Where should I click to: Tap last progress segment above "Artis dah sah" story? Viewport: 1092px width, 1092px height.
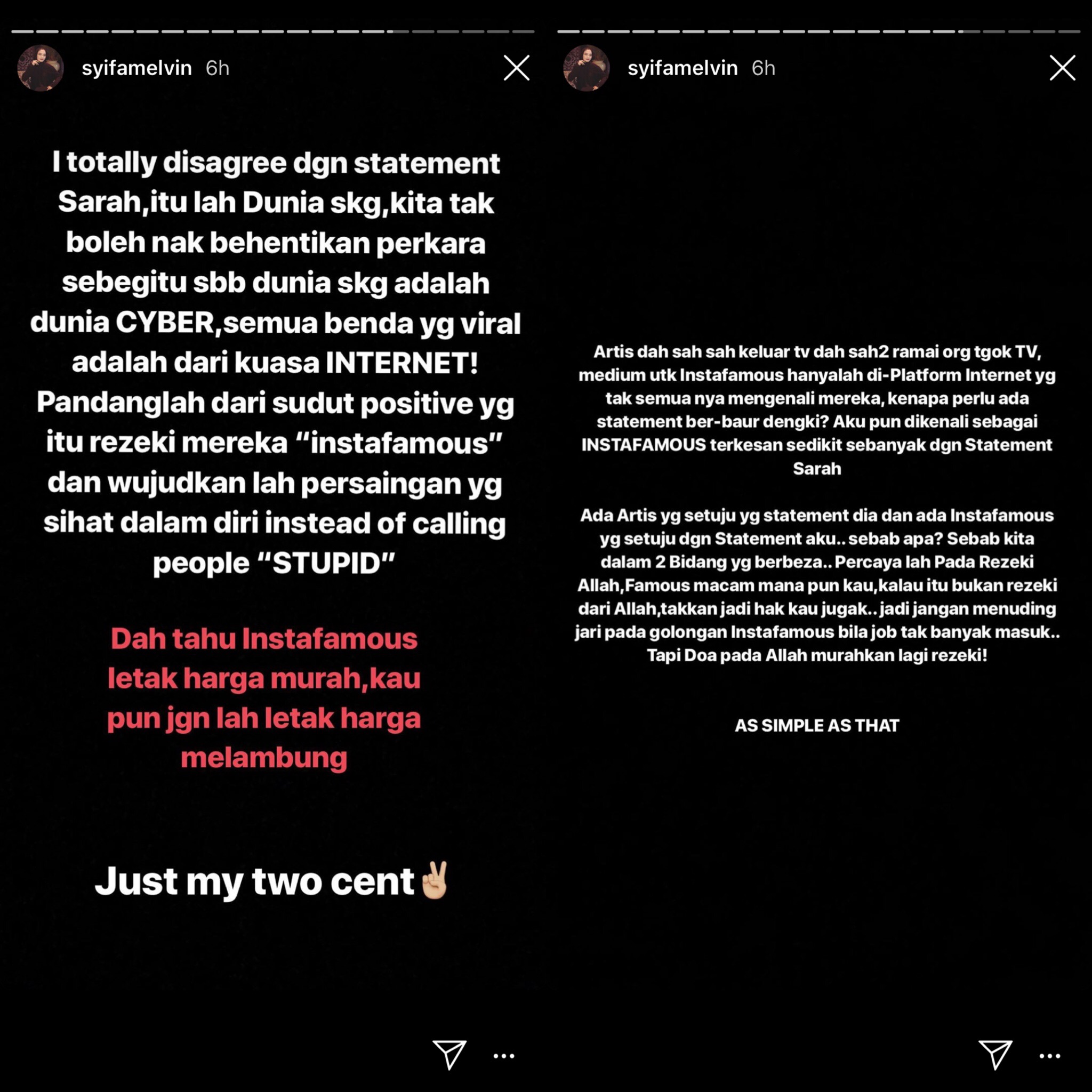1070,31
